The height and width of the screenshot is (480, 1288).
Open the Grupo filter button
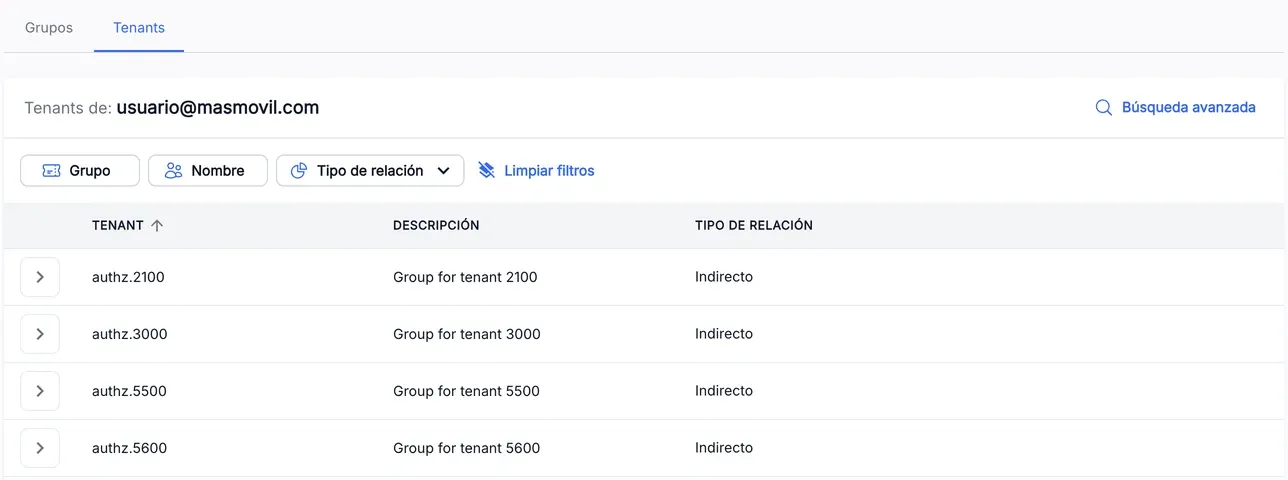79,170
